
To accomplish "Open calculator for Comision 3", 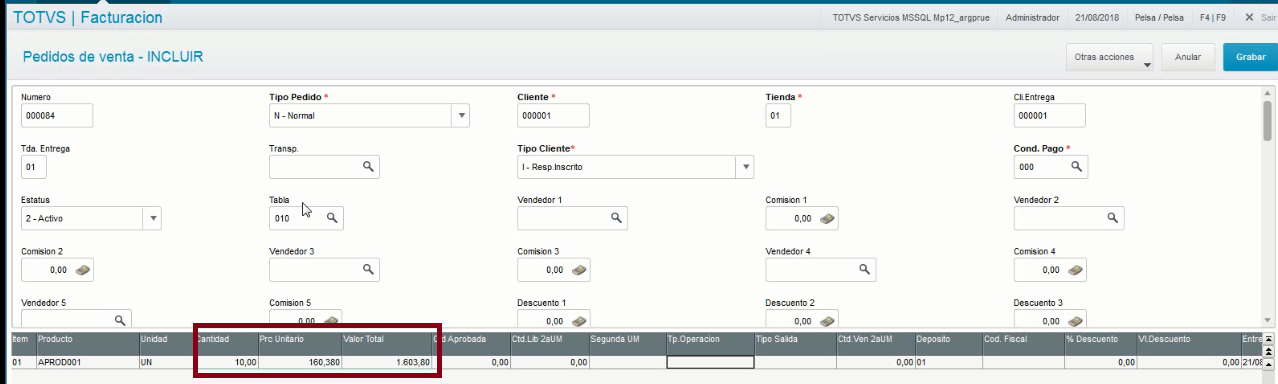I will [x=580, y=269].
